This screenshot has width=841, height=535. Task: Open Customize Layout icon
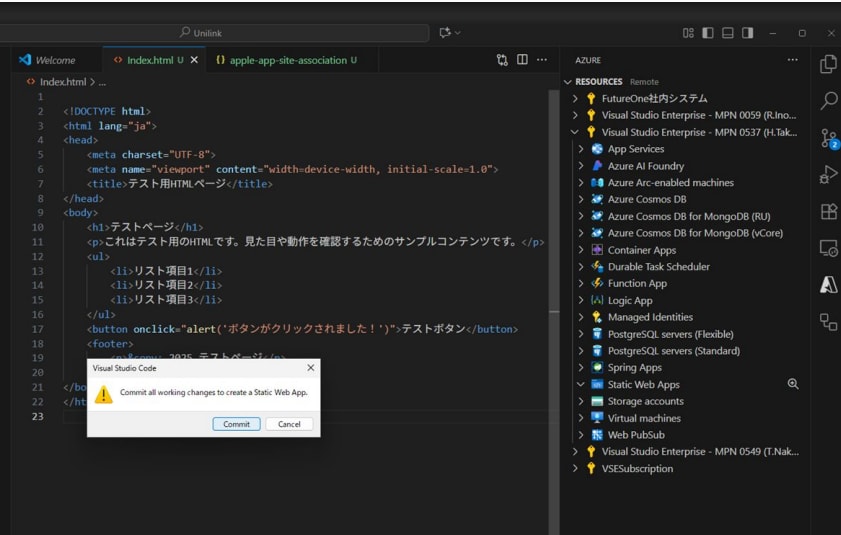point(688,33)
